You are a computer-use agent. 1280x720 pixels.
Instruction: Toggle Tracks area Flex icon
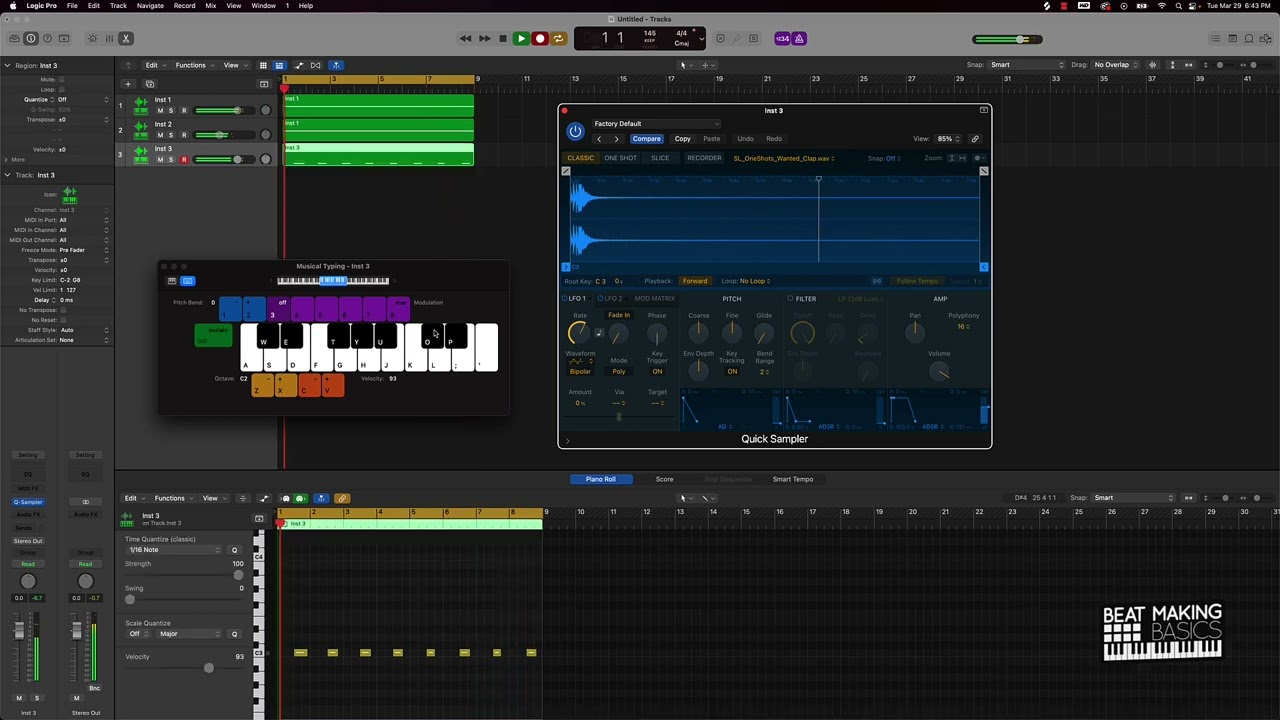(x=316, y=65)
